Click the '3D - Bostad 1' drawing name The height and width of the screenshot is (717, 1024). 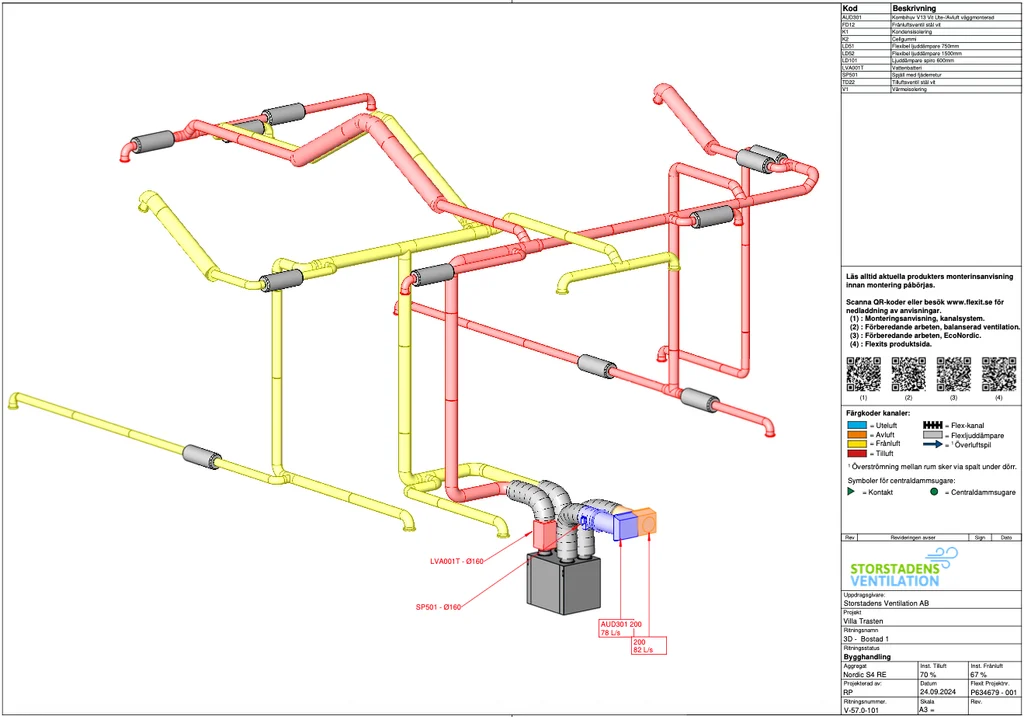pyautogui.click(x=866, y=639)
